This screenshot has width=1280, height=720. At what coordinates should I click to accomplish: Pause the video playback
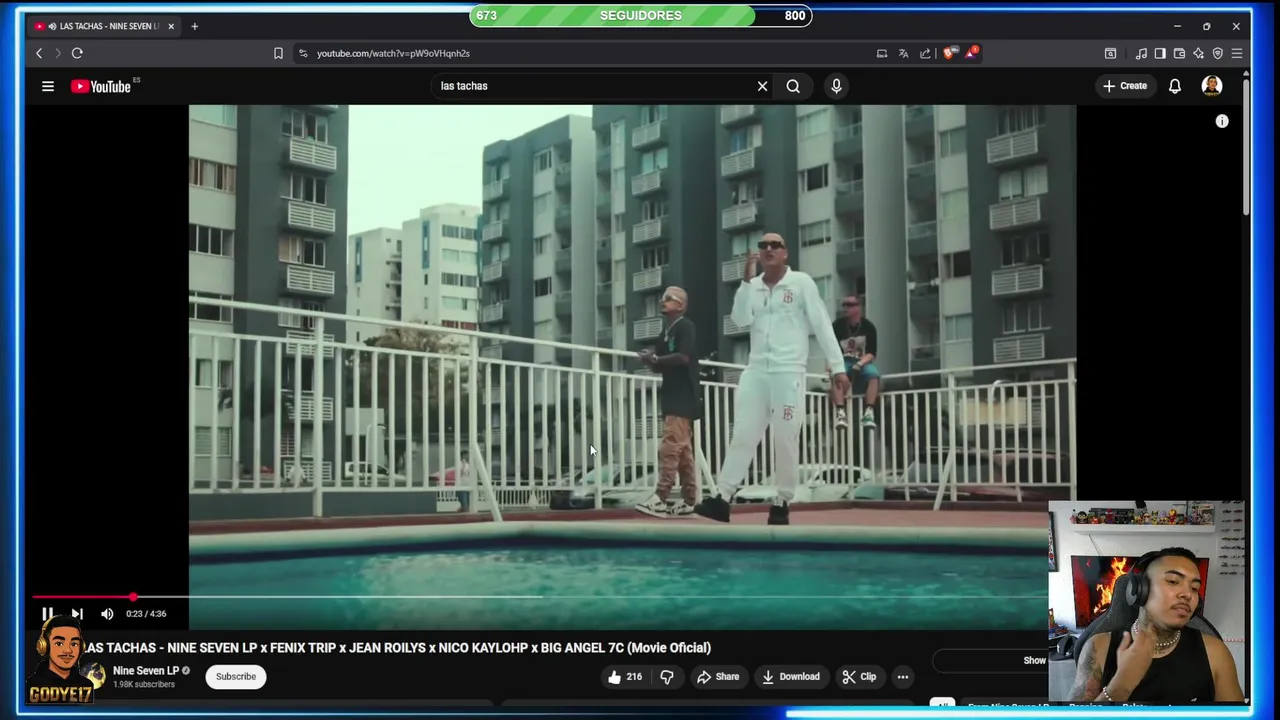point(47,614)
